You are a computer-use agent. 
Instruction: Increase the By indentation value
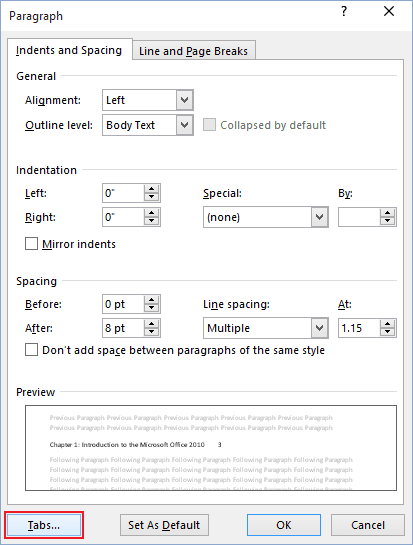pos(388,213)
